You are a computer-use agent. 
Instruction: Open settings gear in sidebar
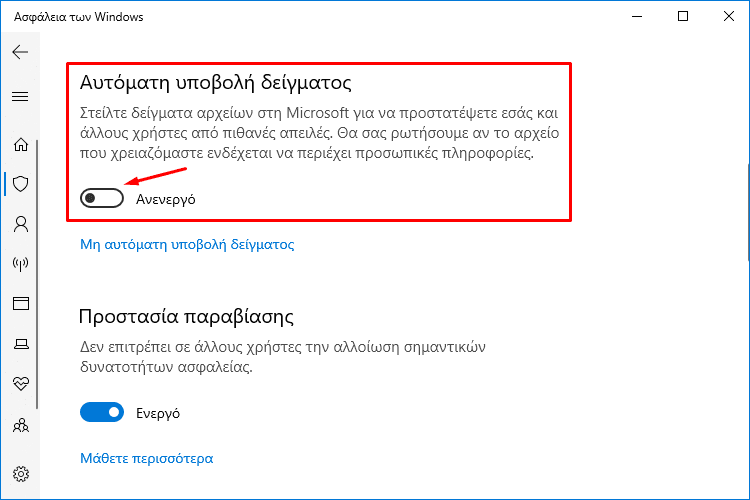pos(21,474)
